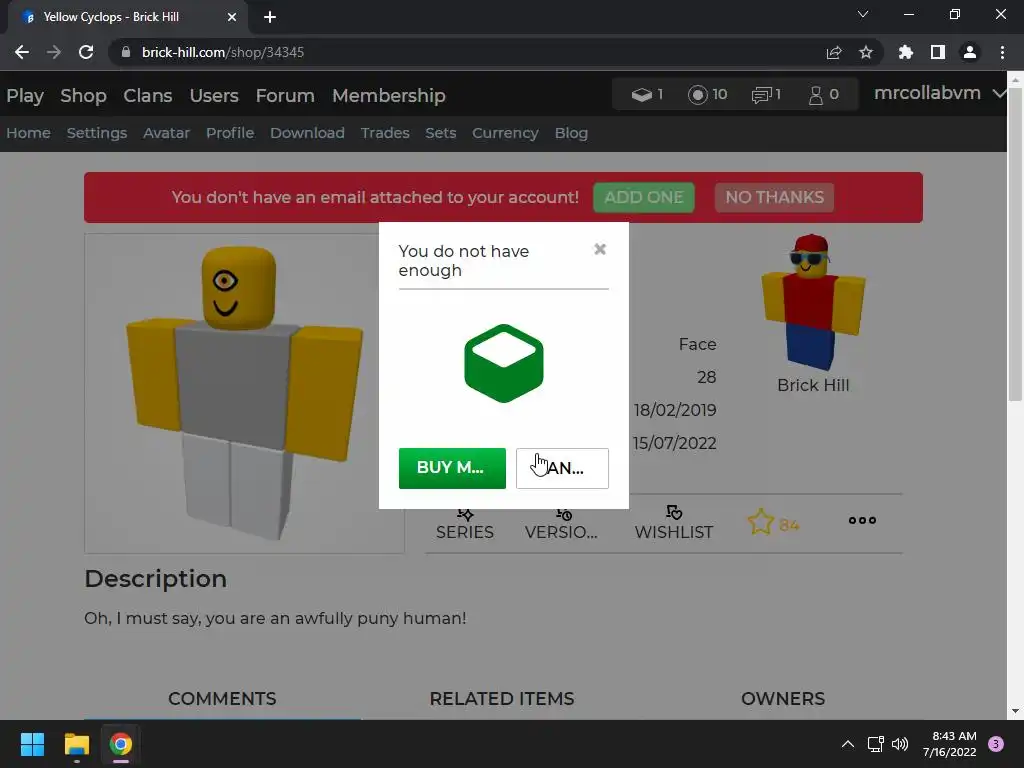The width and height of the screenshot is (1024, 768).
Task: Switch to the OWNERS tab
Action: click(782, 699)
